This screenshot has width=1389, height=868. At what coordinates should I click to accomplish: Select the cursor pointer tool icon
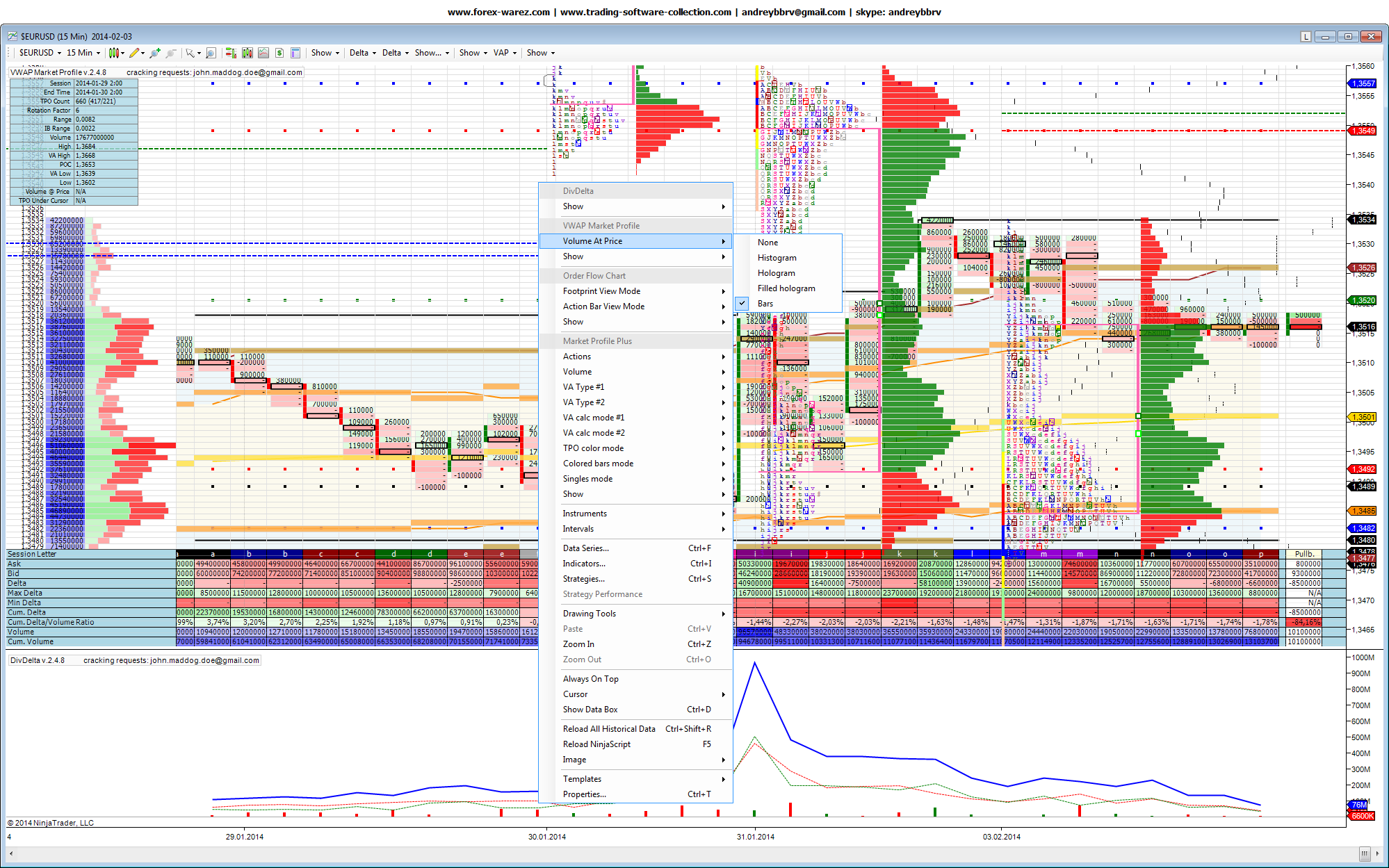click(190, 53)
